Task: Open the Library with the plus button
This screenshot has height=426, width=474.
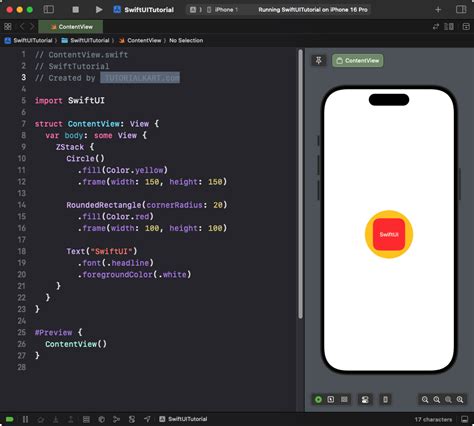Action: [x=438, y=10]
